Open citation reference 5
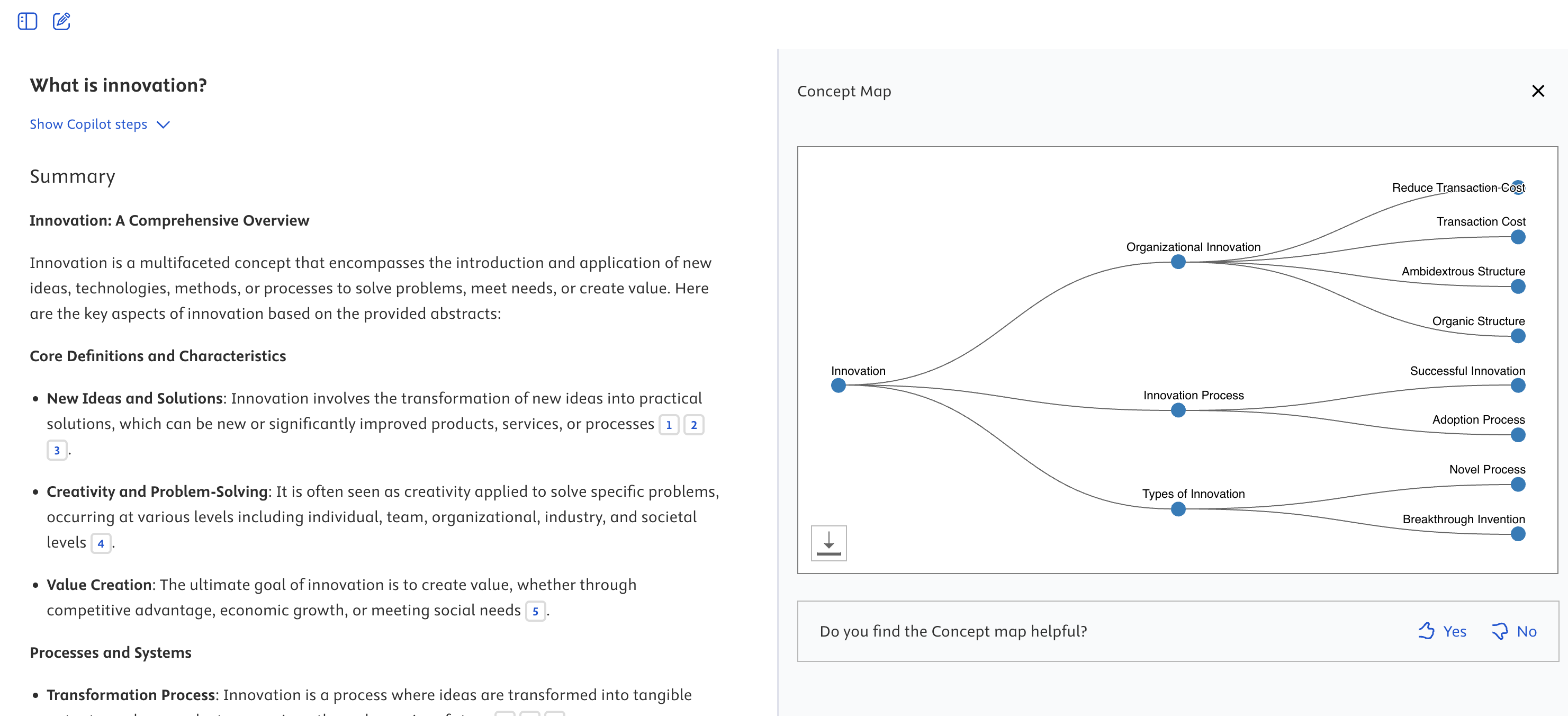Viewport: 1568px width, 716px height. (x=535, y=611)
